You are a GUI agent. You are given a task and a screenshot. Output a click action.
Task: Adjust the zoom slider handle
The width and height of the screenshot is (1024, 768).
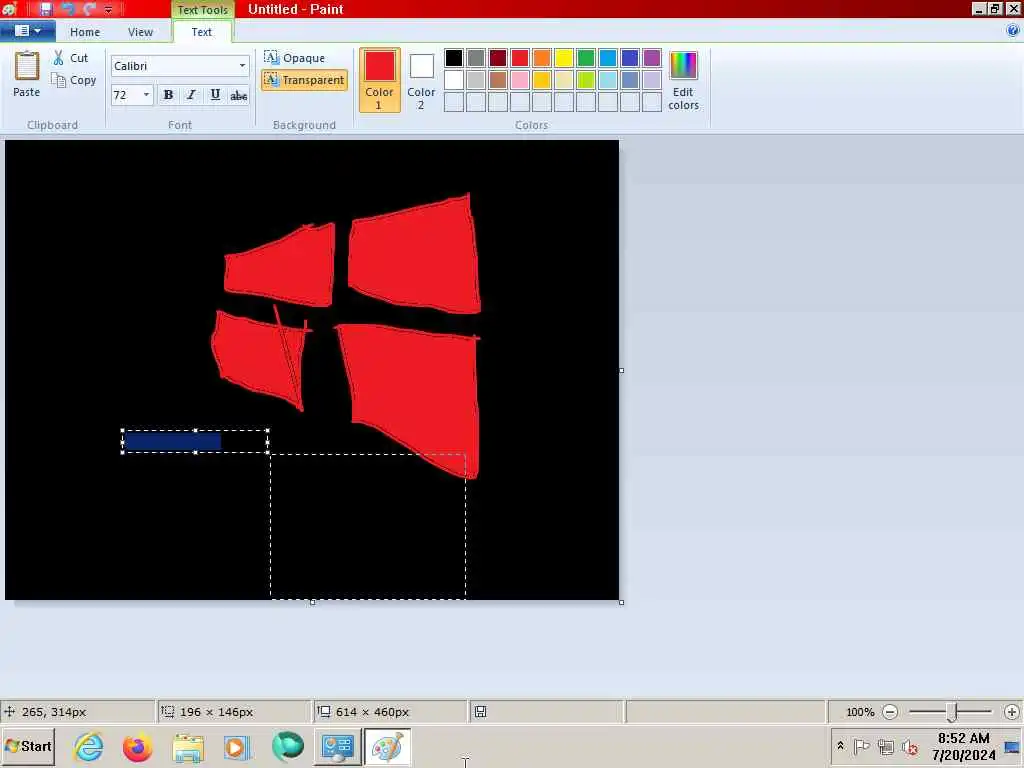point(952,712)
